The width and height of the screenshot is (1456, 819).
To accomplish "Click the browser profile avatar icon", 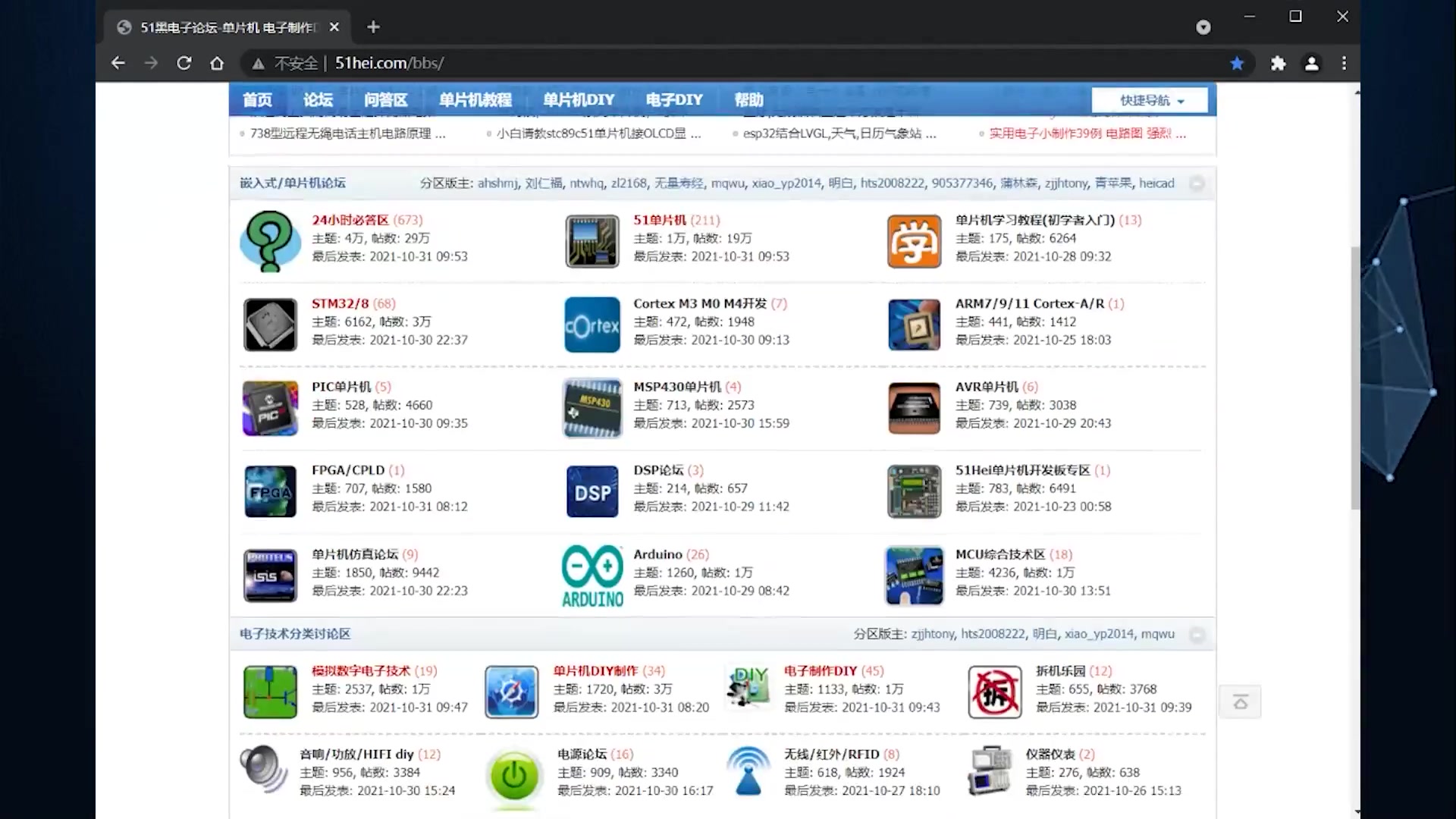I will 1312,64.
